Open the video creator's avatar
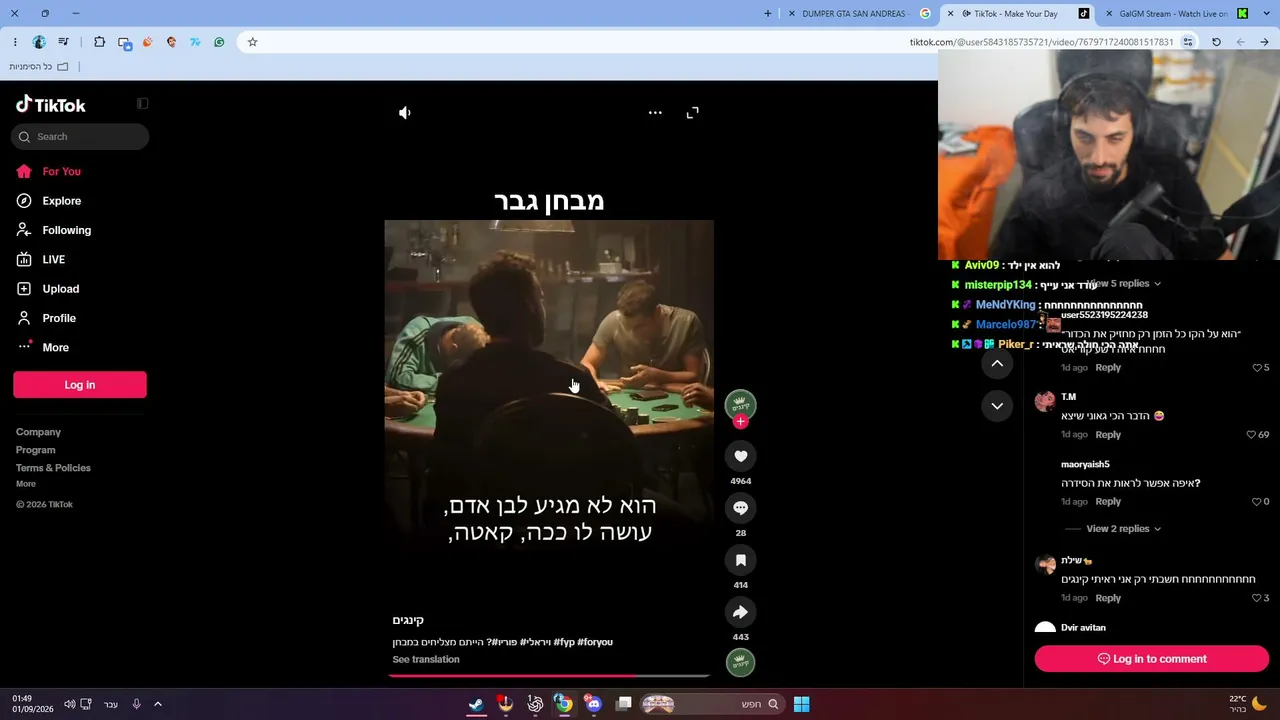Image resolution: width=1280 pixels, height=720 pixels. [740, 404]
